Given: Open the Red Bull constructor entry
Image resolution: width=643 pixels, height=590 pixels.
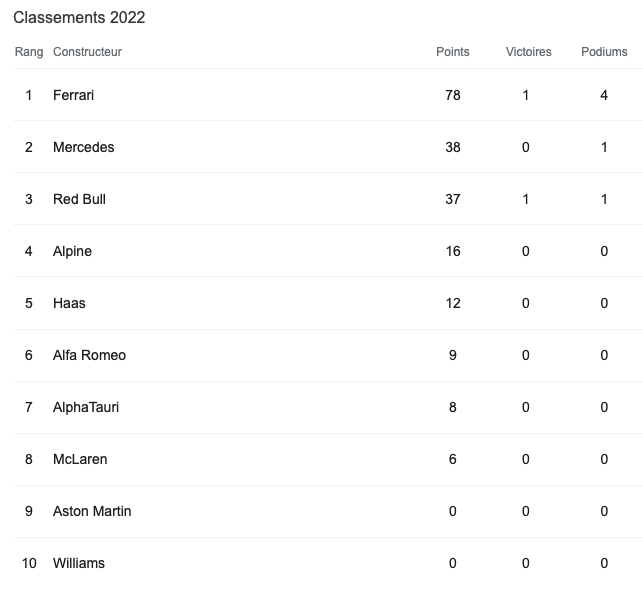Looking at the screenshot, I should coord(79,199).
